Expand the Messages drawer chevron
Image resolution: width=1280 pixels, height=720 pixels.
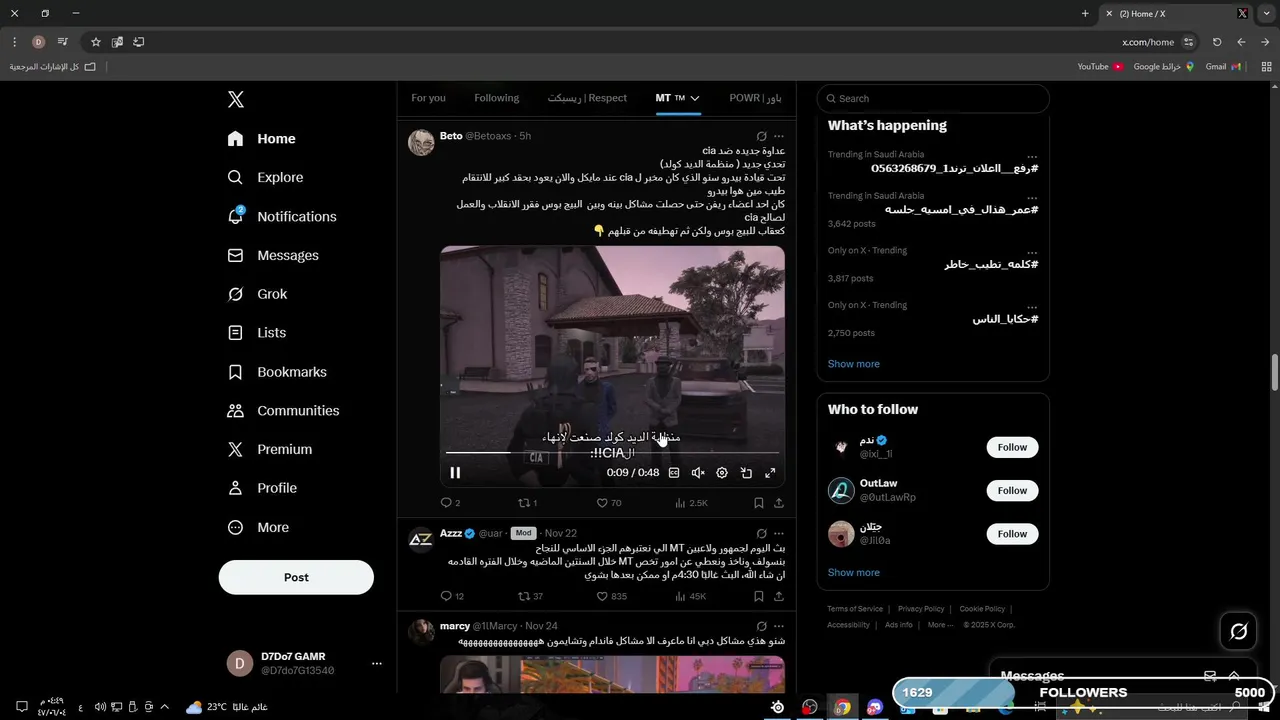pyautogui.click(x=1234, y=676)
